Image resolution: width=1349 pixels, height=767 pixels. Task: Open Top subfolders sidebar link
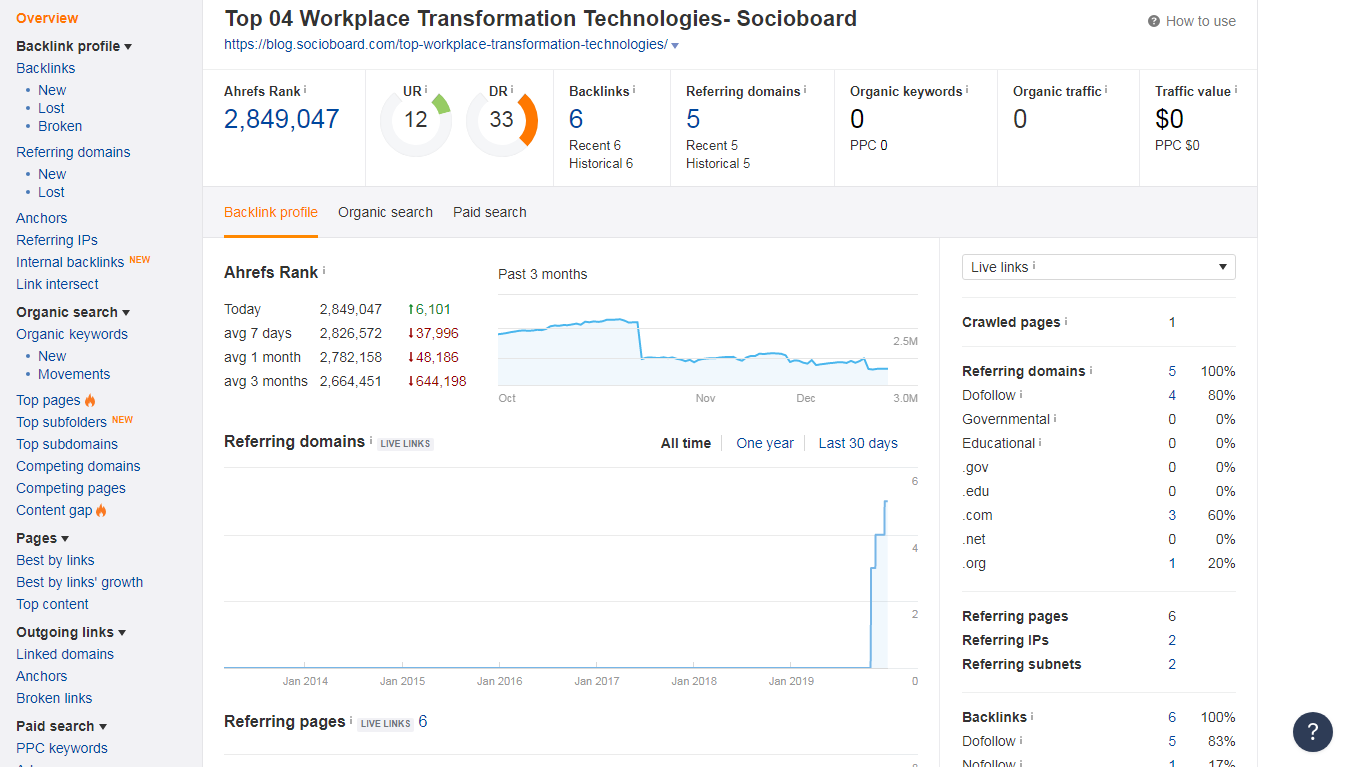tap(61, 422)
